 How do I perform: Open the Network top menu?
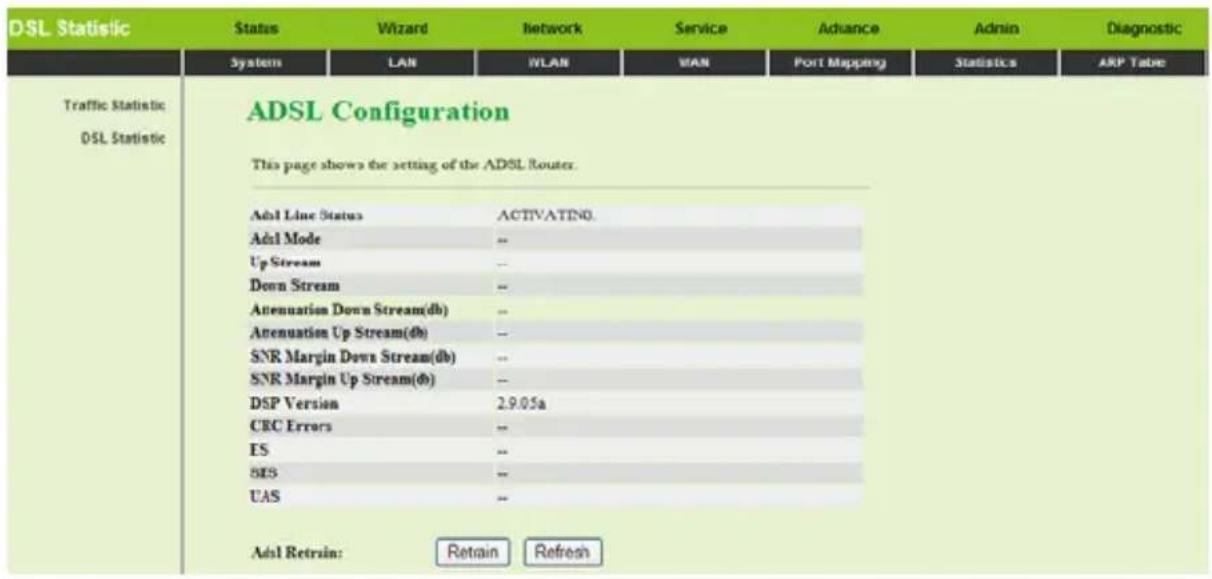pyautogui.click(x=553, y=29)
